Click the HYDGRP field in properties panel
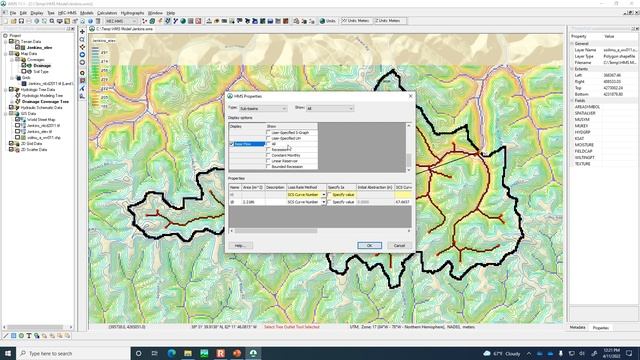 [x=582, y=132]
